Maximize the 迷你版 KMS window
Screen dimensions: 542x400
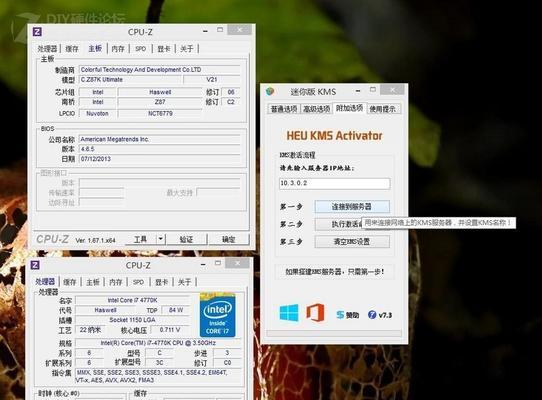click(x=373, y=90)
